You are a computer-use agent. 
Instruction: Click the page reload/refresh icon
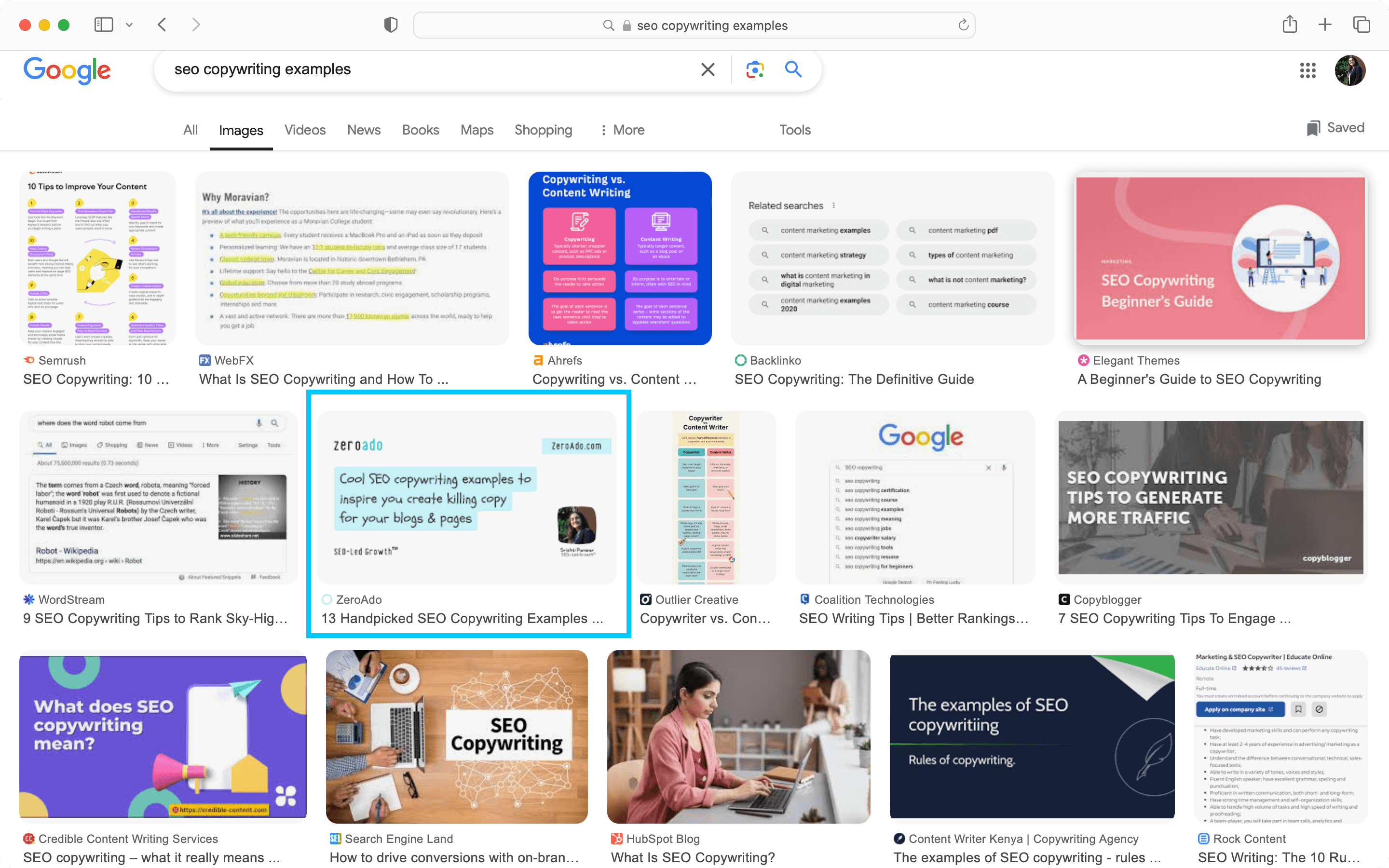[962, 24]
